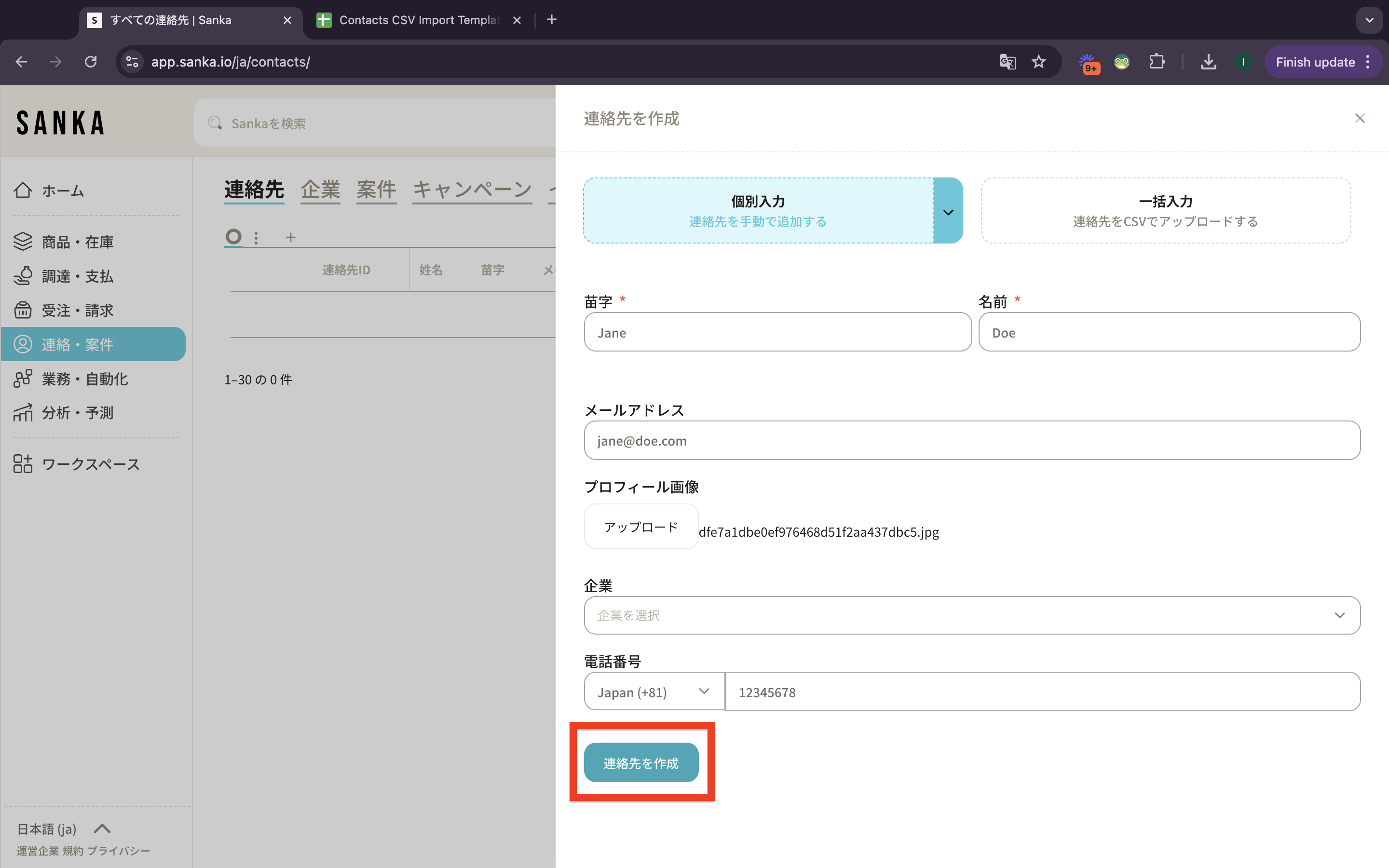Screen dimensions: 1389x868
Task: Open the 企業を選択 company dropdown
Action: pyautogui.click(x=972, y=615)
